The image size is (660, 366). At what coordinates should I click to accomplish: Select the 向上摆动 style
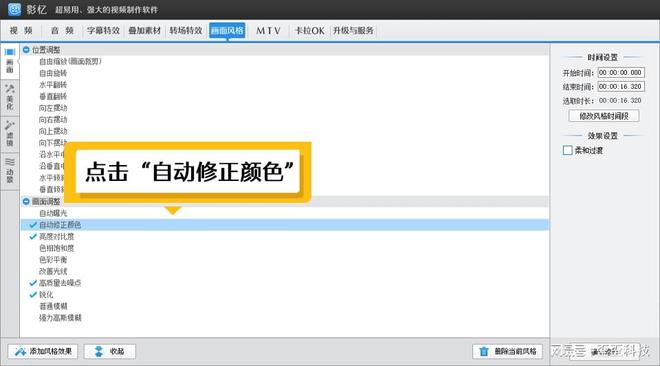[x=53, y=131]
